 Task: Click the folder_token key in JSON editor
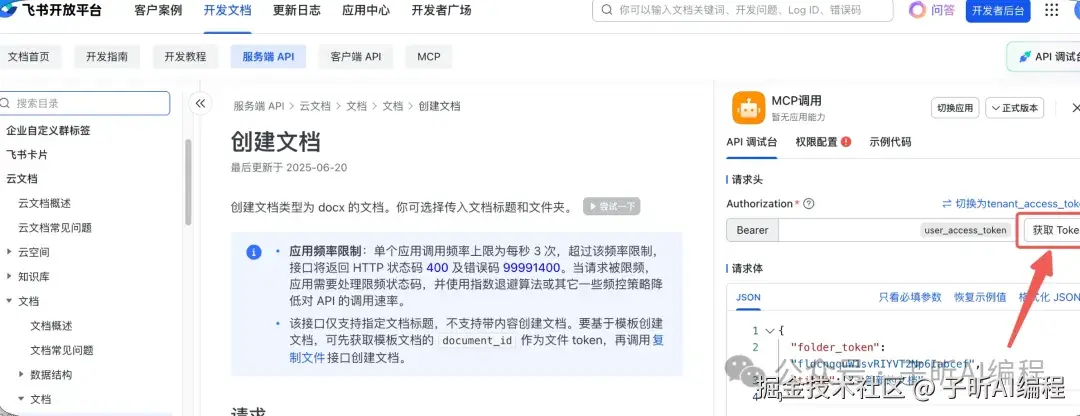[x=836, y=347]
